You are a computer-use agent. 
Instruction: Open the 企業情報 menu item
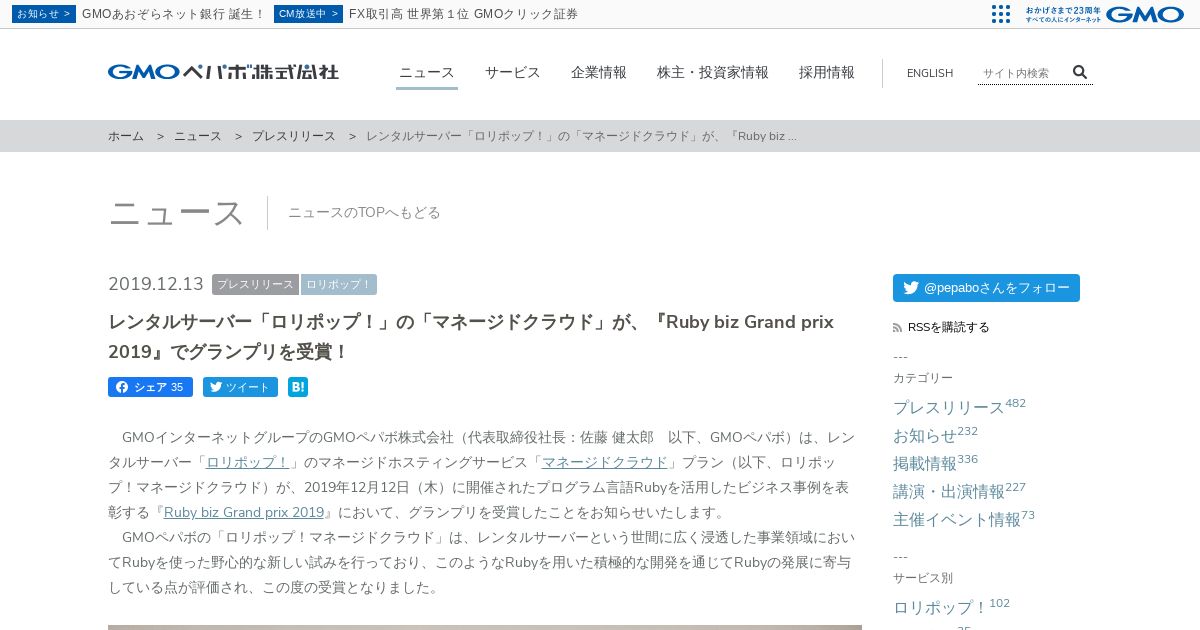tap(599, 72)
